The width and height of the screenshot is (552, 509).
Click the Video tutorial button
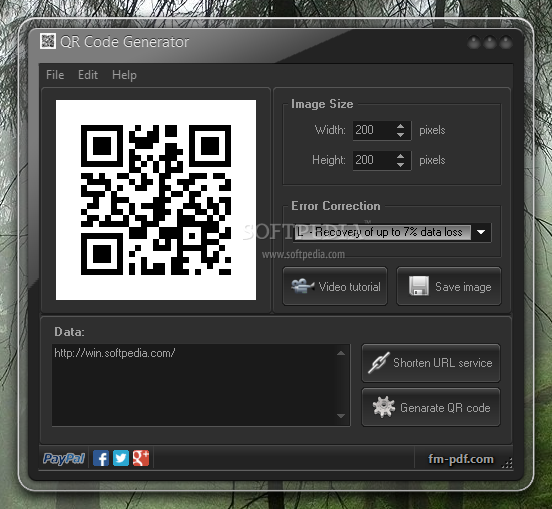pos(335,286)
